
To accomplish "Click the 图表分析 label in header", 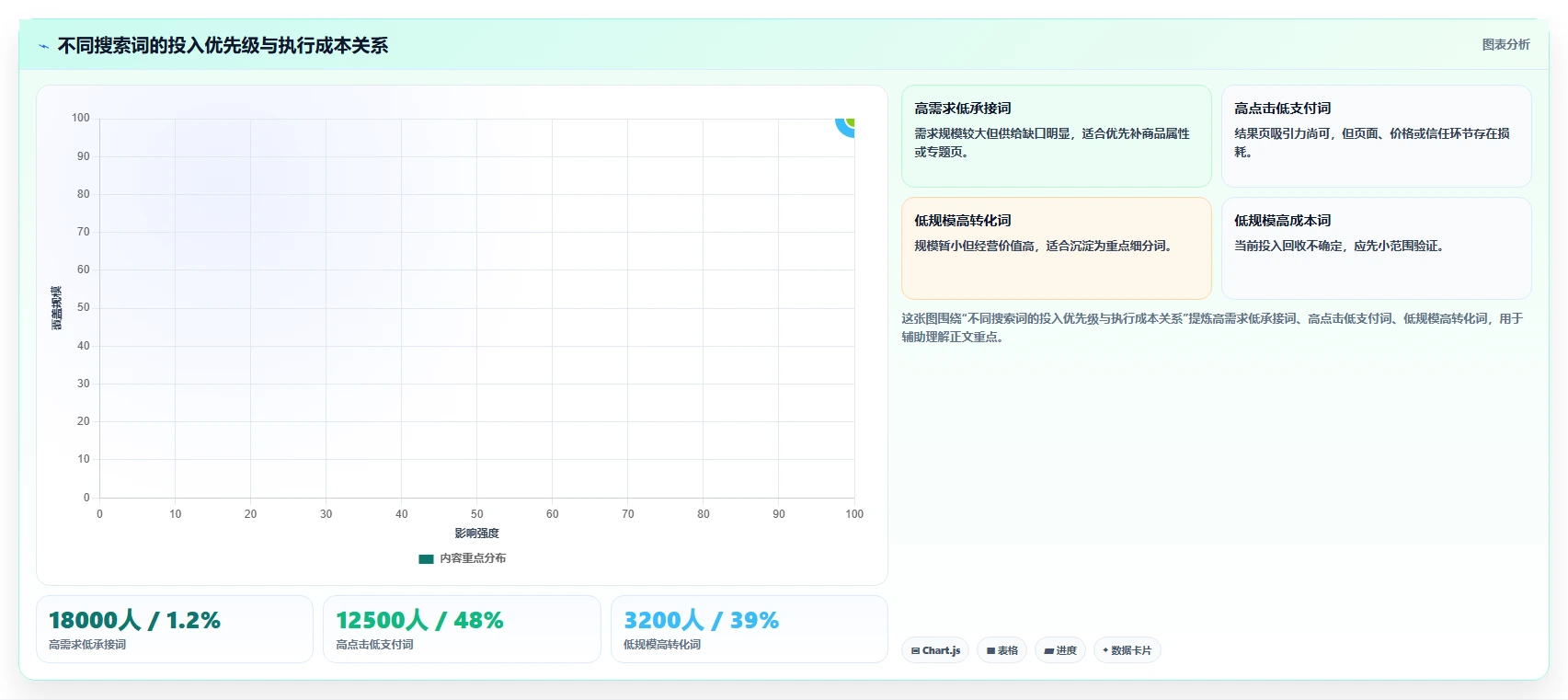I will pos(1505,44).
